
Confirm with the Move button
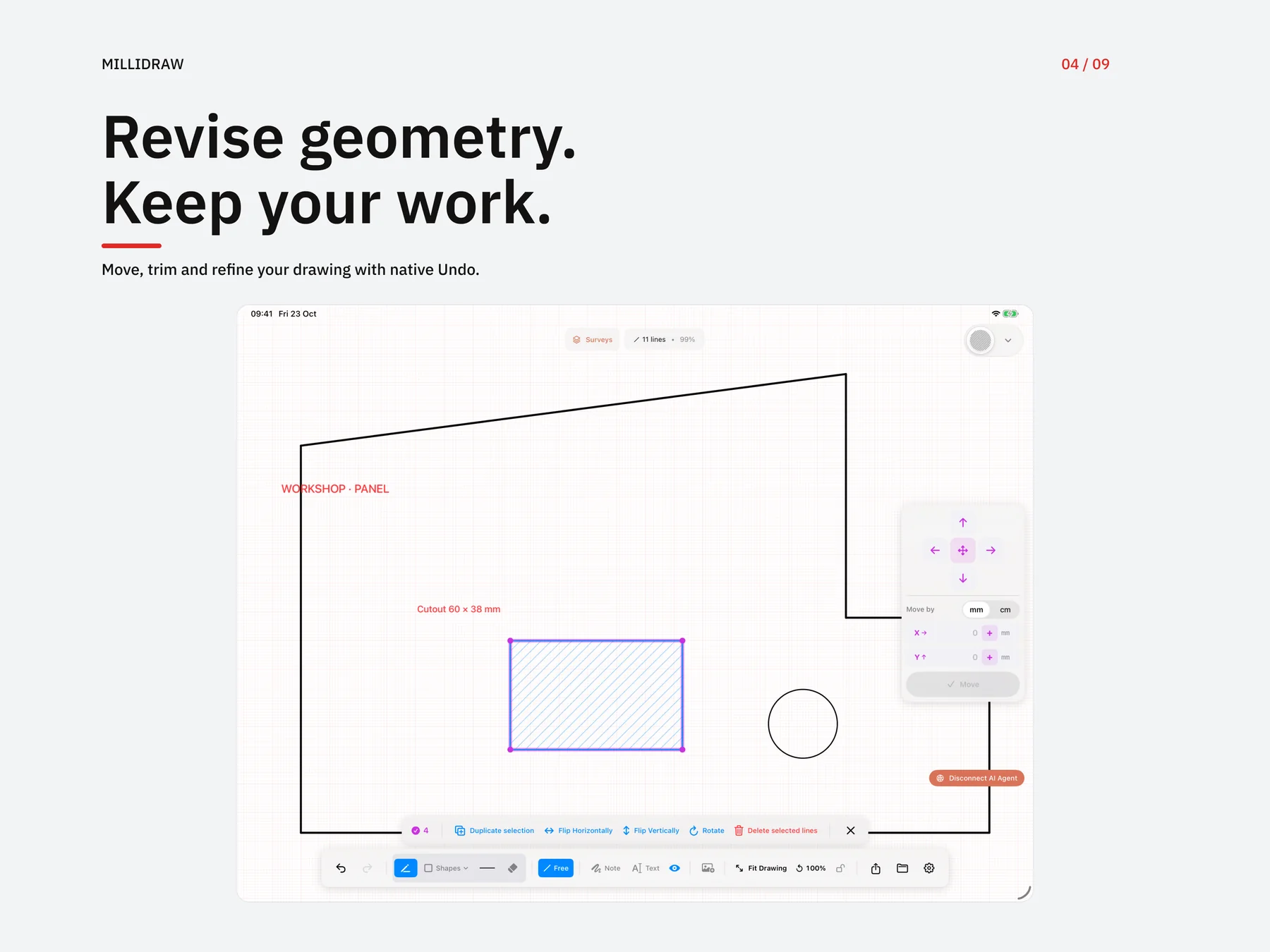[x=963, y=685]
